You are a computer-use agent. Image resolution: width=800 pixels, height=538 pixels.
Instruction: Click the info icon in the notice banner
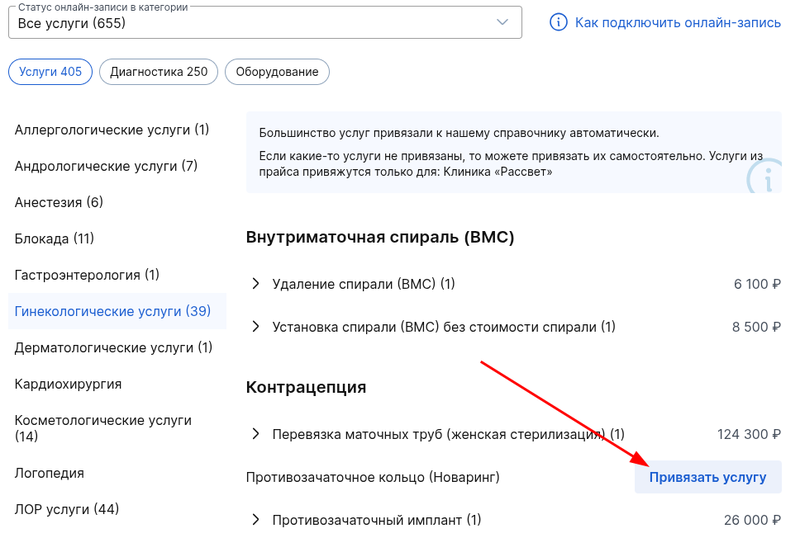[765, 178]
